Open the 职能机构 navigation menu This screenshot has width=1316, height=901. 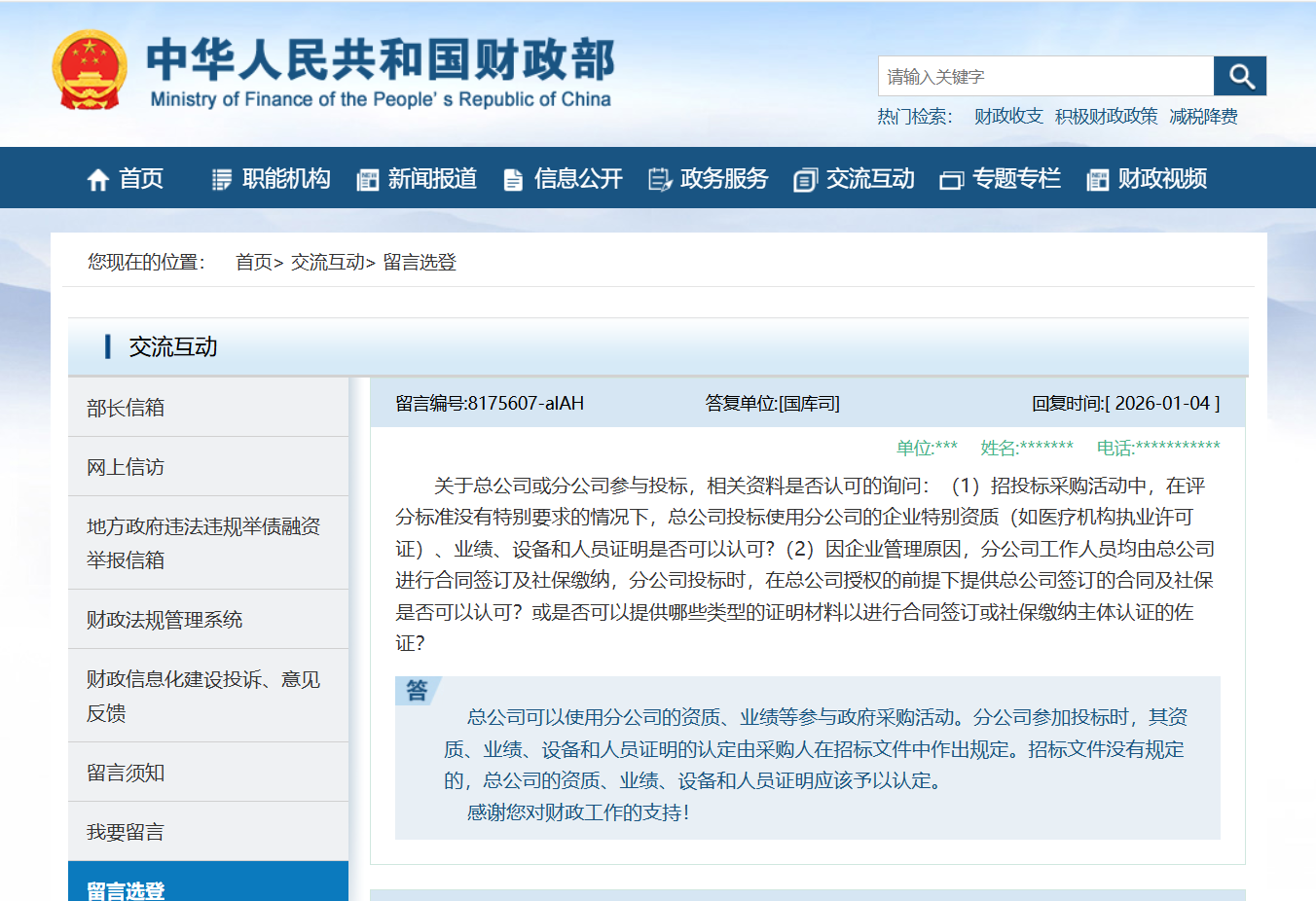(286, 179)
